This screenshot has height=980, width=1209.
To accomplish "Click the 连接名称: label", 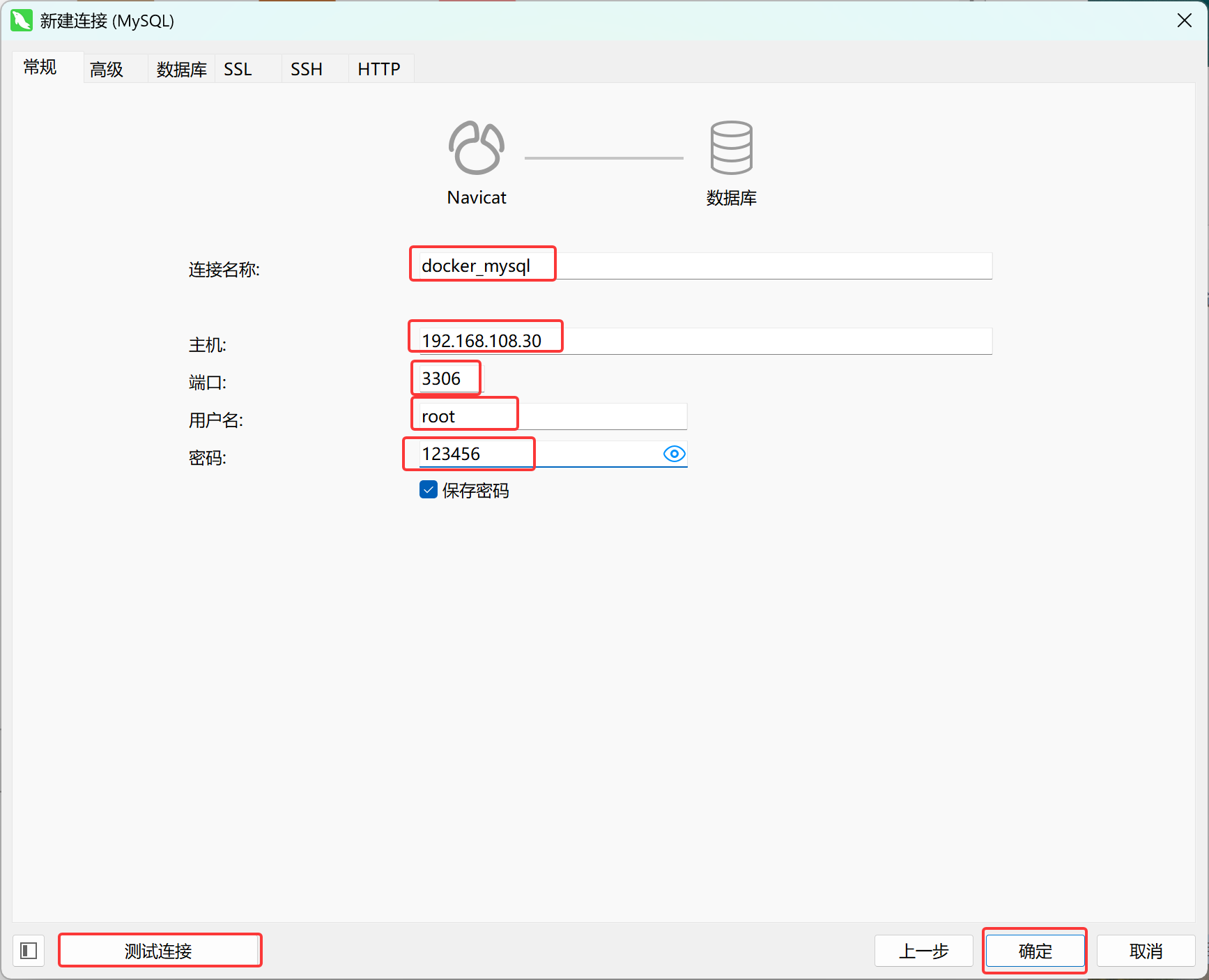I will 224,270.
